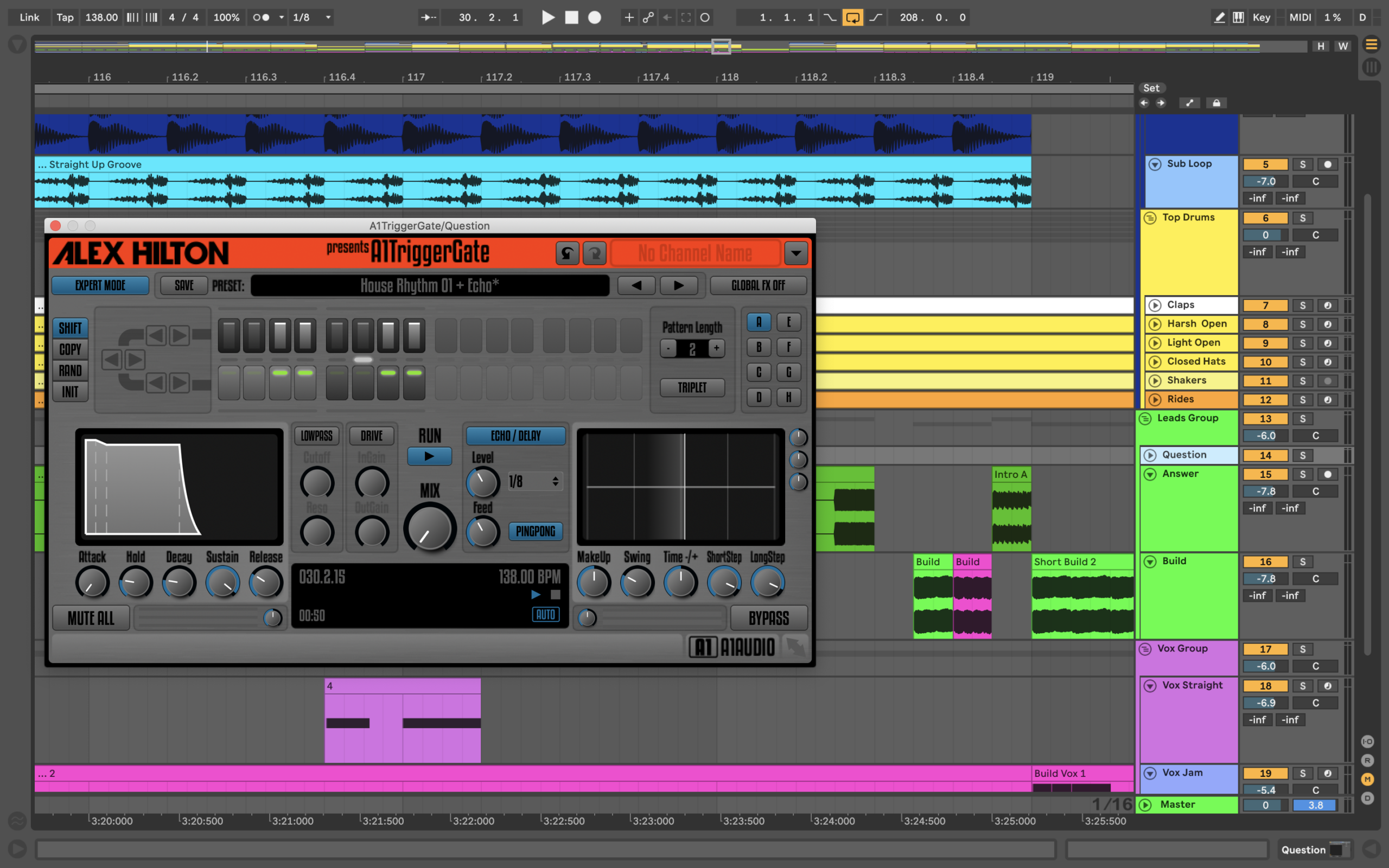Toggle the PINGPONG delay switch

(x=535, y=531)
